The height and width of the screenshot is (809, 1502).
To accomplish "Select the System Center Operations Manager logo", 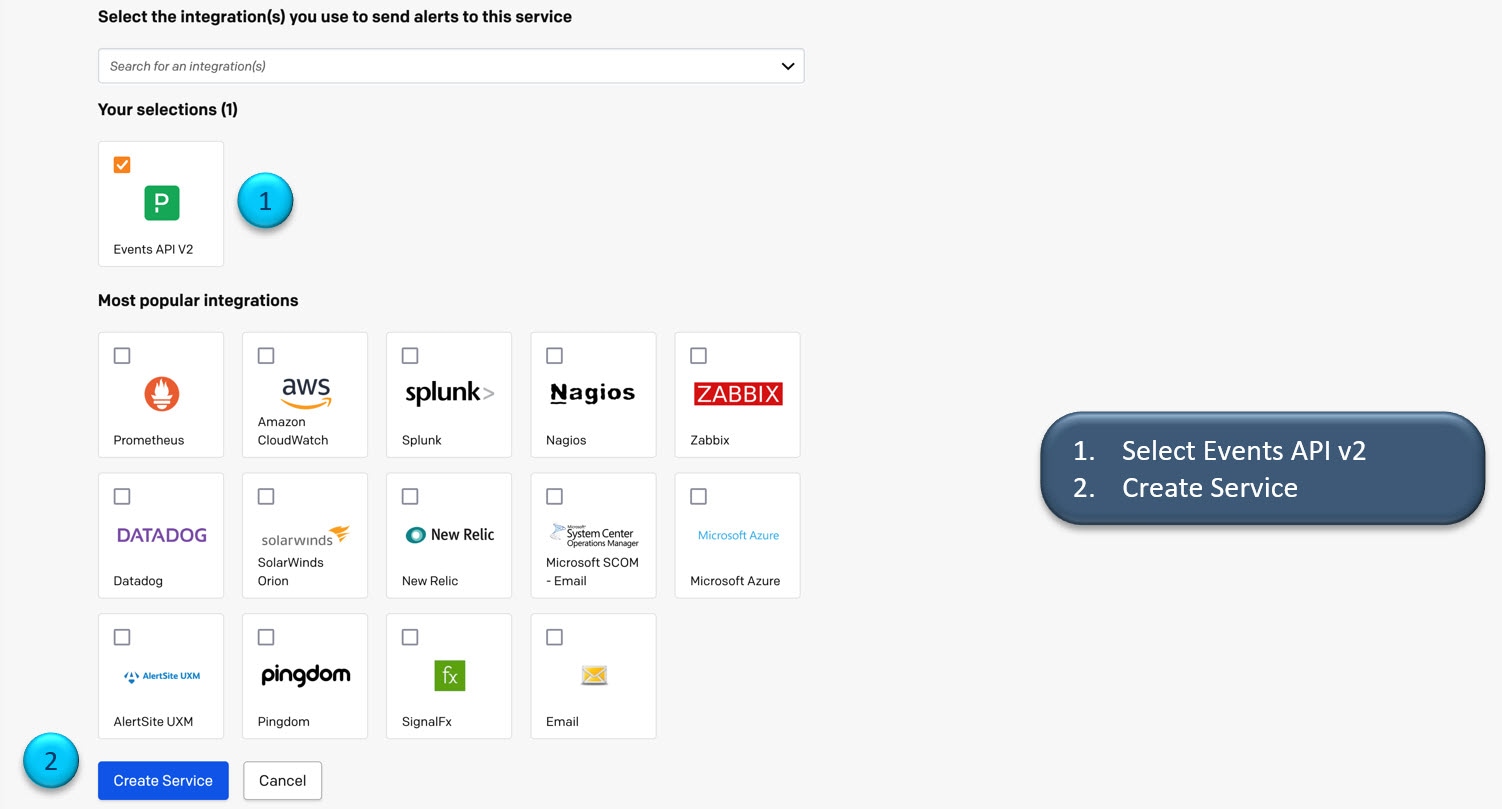I will click(593, 535).
